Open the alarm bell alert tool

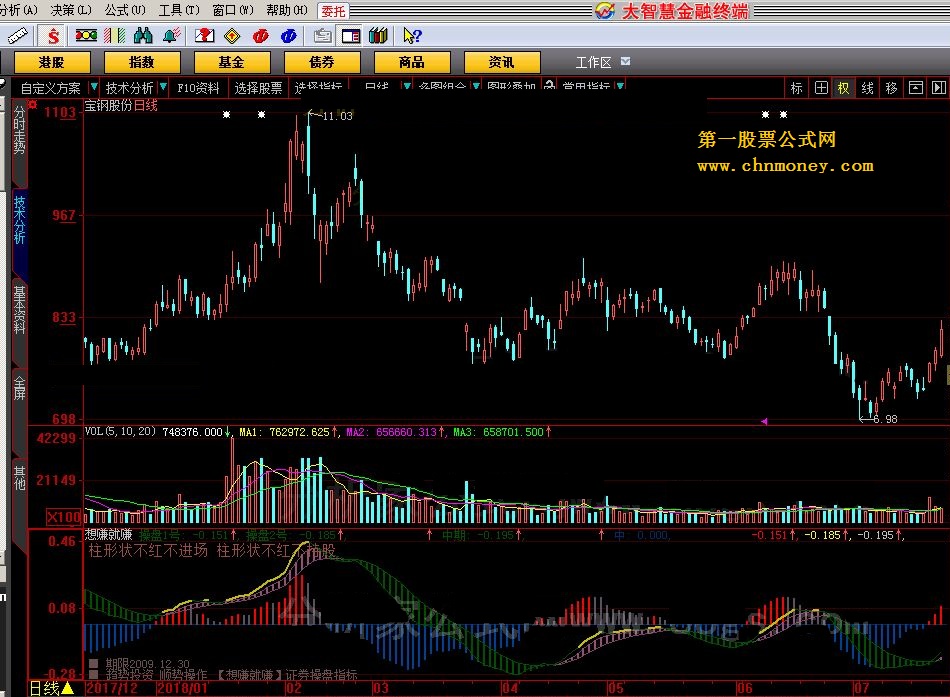(172, 36)
